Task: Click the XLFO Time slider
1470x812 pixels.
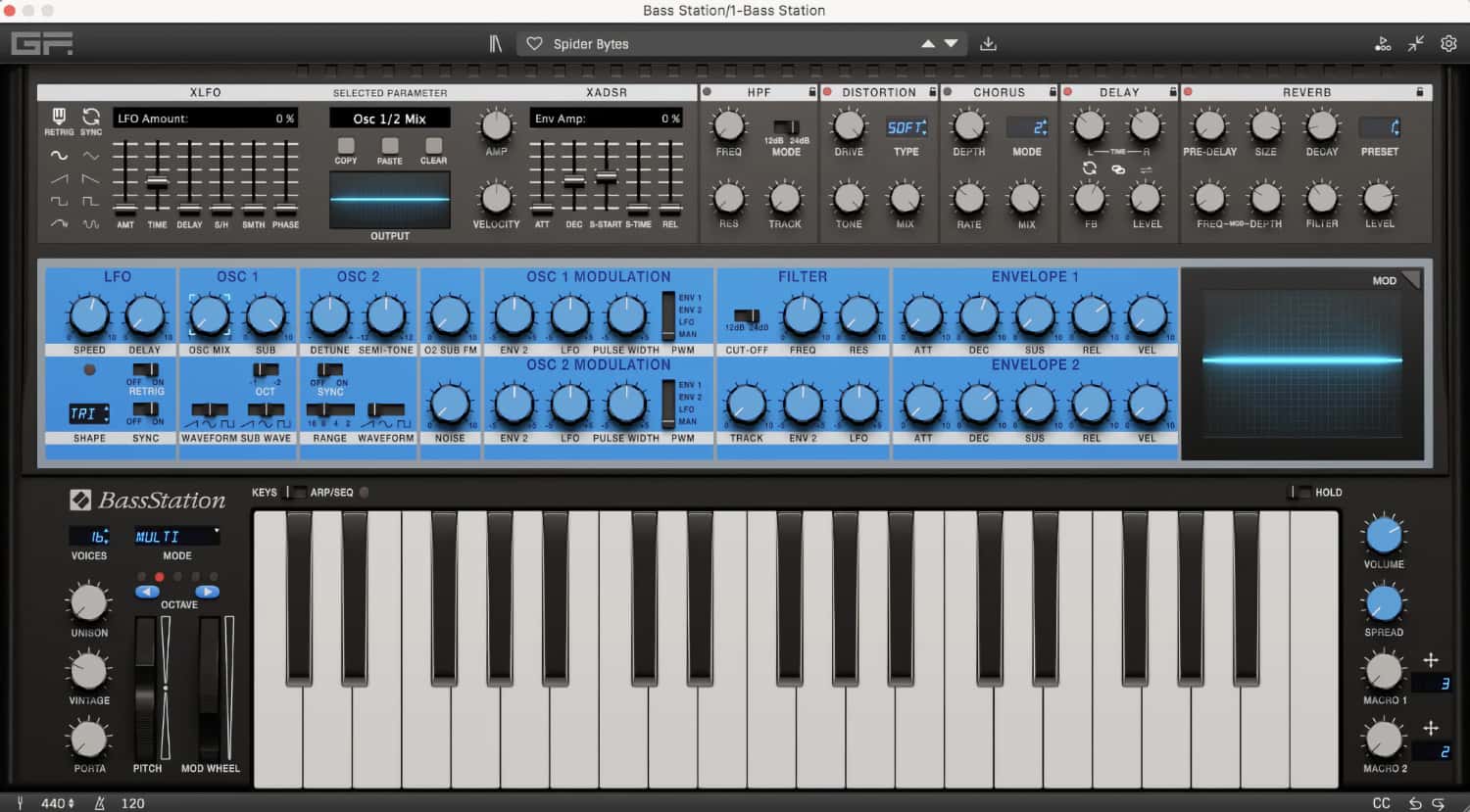Action: pos(157,182)
